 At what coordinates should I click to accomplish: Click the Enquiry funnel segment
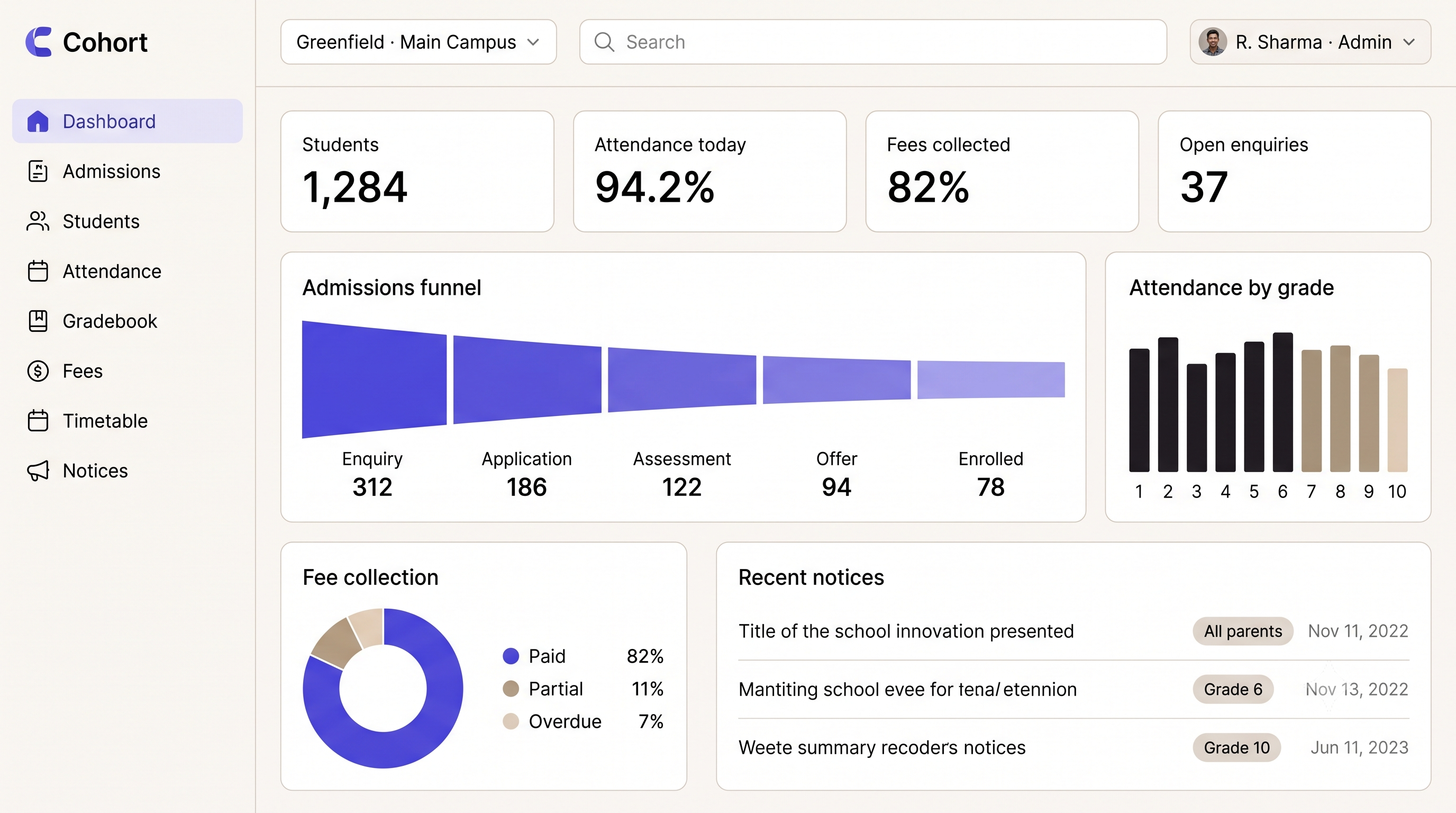[374, 380]
